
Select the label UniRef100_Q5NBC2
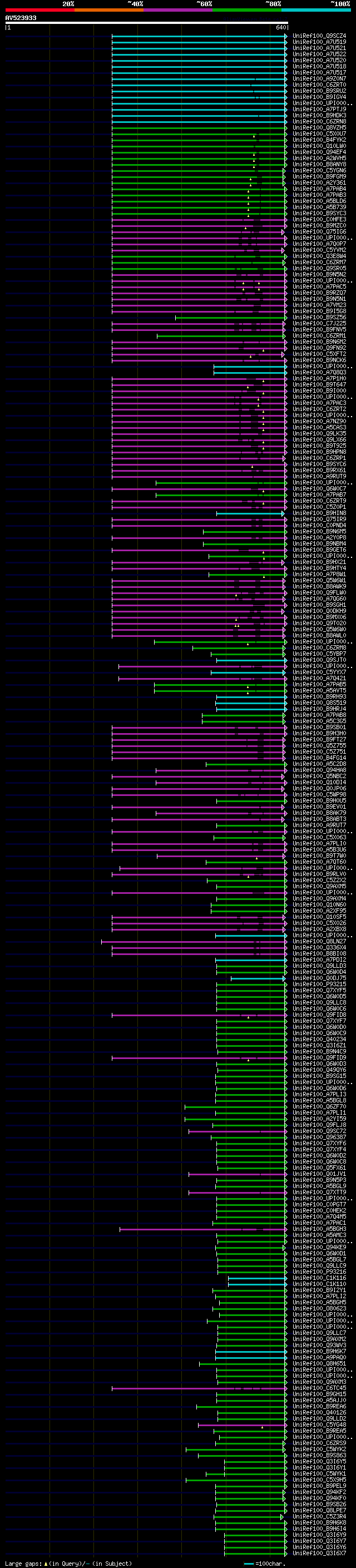[319, 776]
